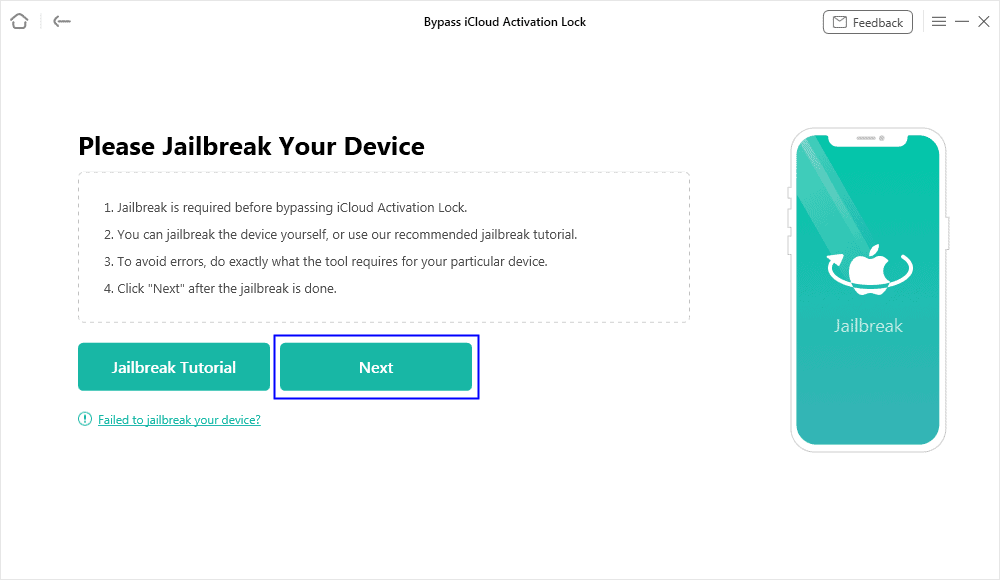Open the Jailbreak Tutorial

pos(173,367)
